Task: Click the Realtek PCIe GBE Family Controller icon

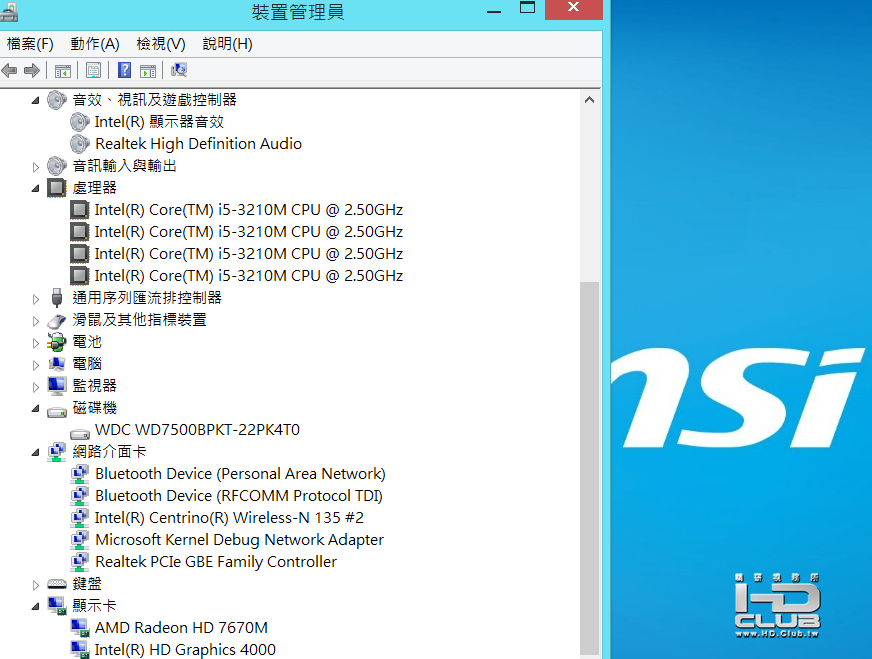Action: [80, 562]
